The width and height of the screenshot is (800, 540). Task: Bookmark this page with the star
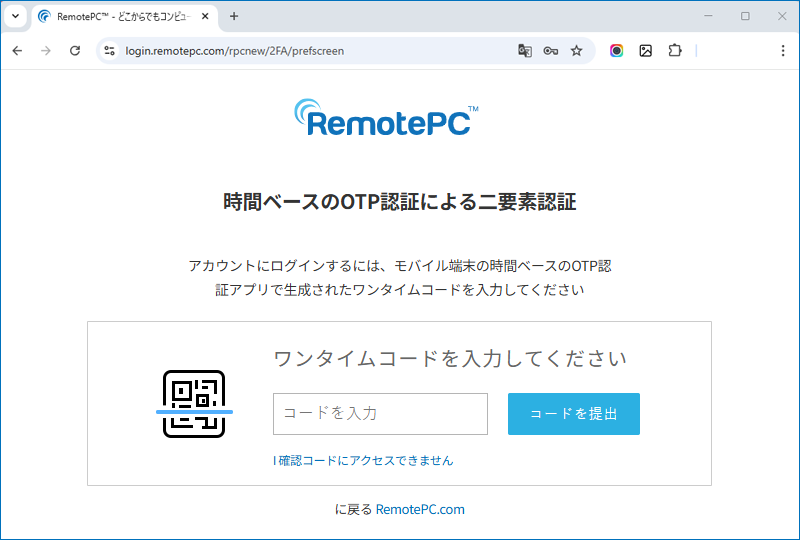pos(577,51)
